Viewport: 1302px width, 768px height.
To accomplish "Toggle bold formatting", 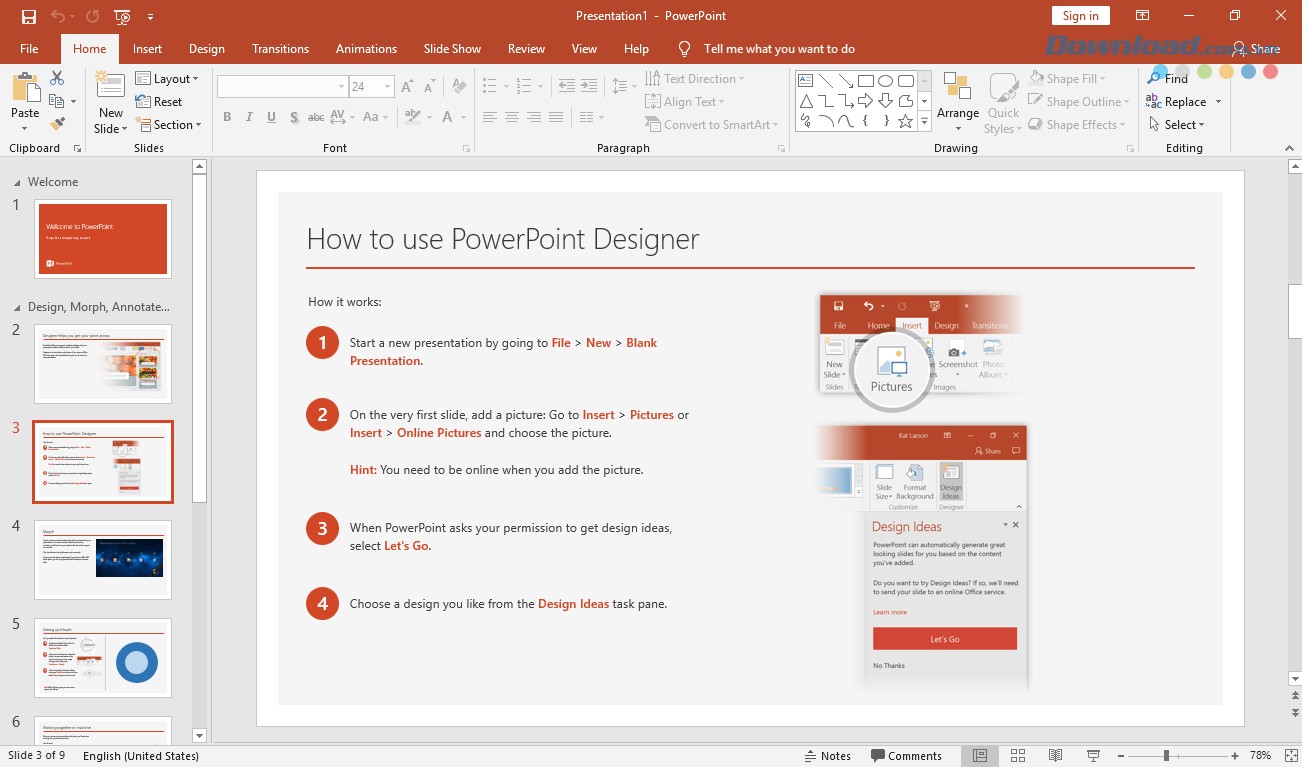I will pyautogui.click(x=227, y=117).
